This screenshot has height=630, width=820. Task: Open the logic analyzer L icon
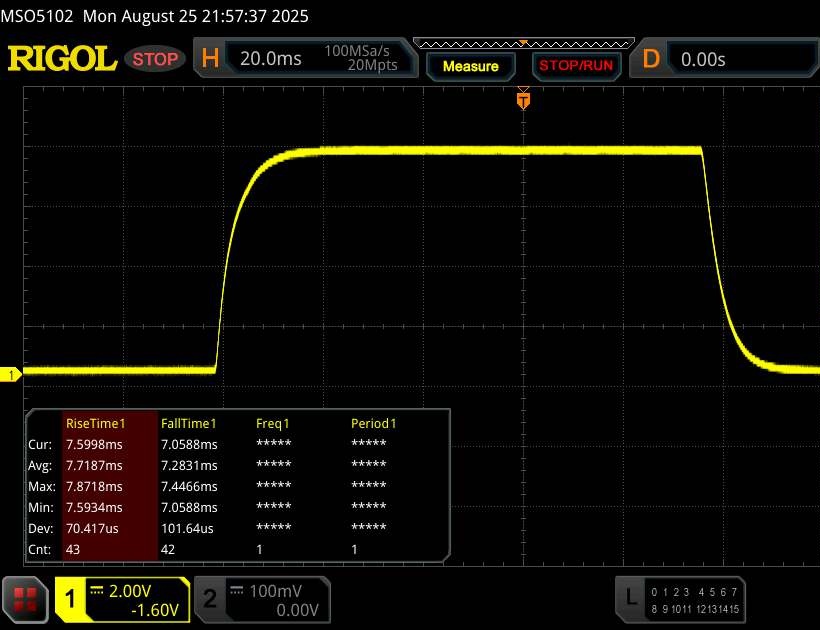(631, 597)
